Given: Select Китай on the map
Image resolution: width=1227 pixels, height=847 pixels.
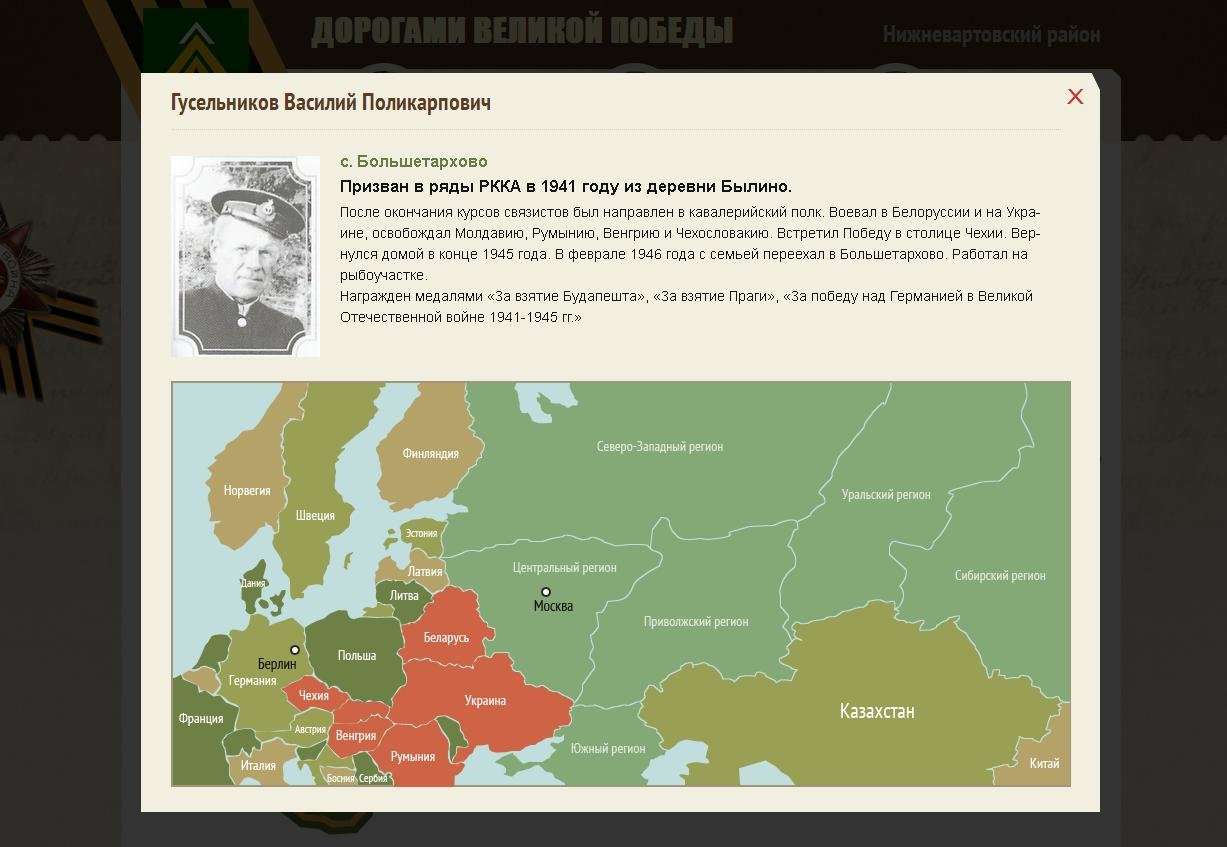Looking at the screenshot, I should coord(1044,763).
